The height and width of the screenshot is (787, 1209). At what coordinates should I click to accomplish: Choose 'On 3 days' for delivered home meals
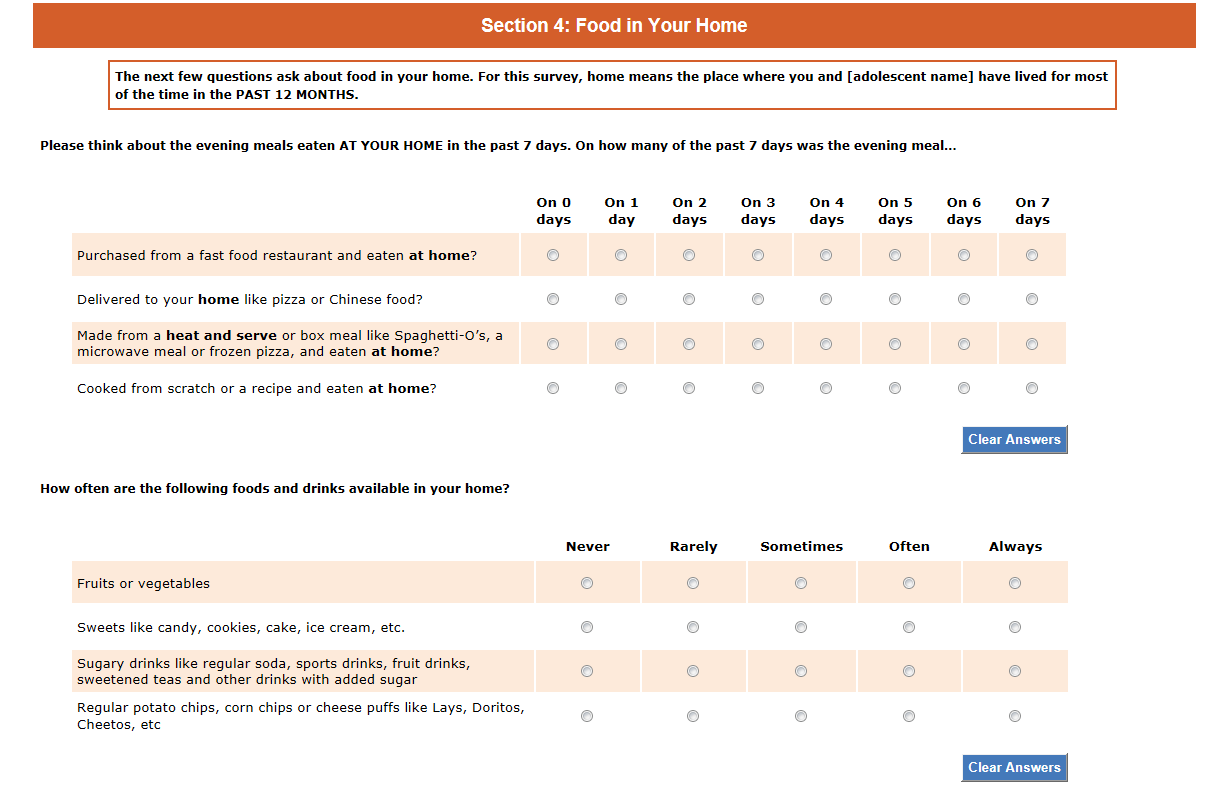758,299
